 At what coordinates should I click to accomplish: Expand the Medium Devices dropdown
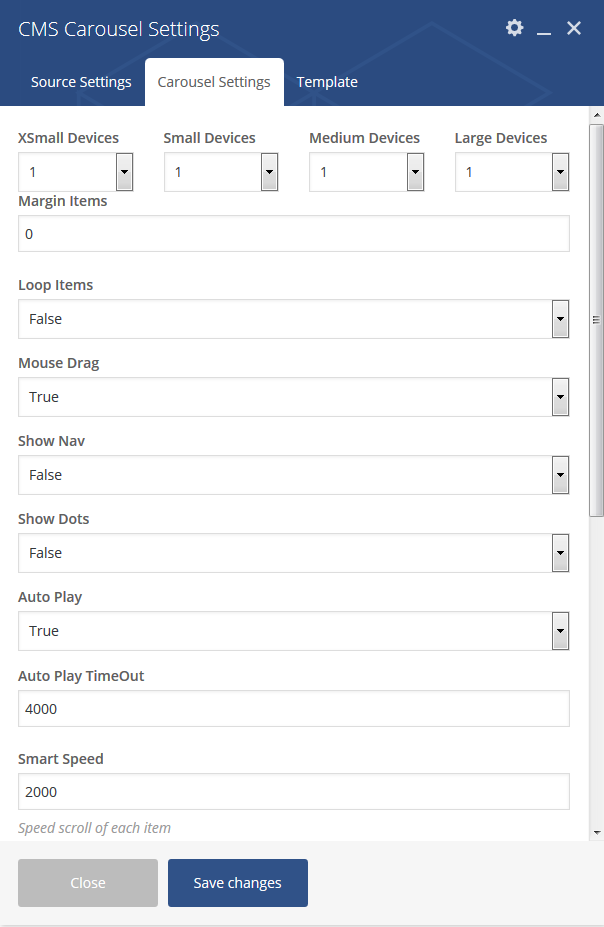point(366,172)
